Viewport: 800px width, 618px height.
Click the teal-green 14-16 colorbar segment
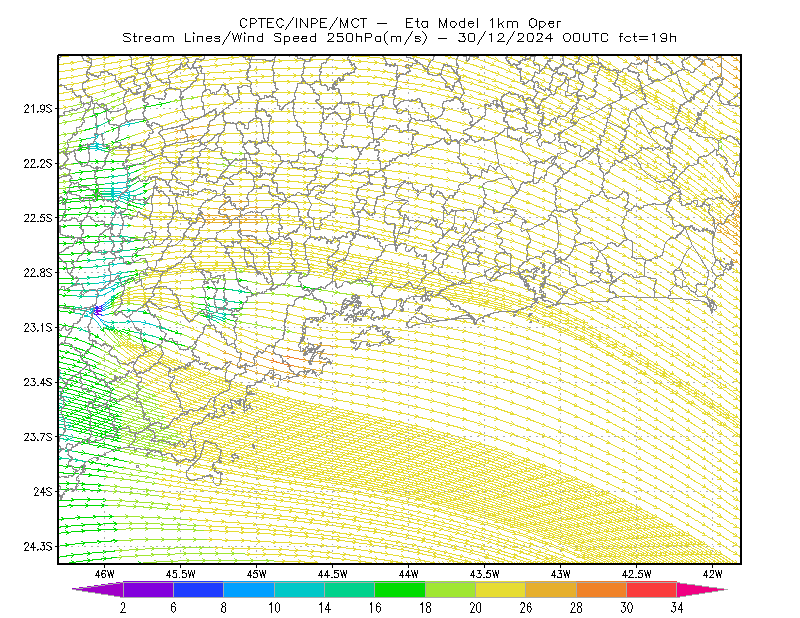click(x=349, y=589)
